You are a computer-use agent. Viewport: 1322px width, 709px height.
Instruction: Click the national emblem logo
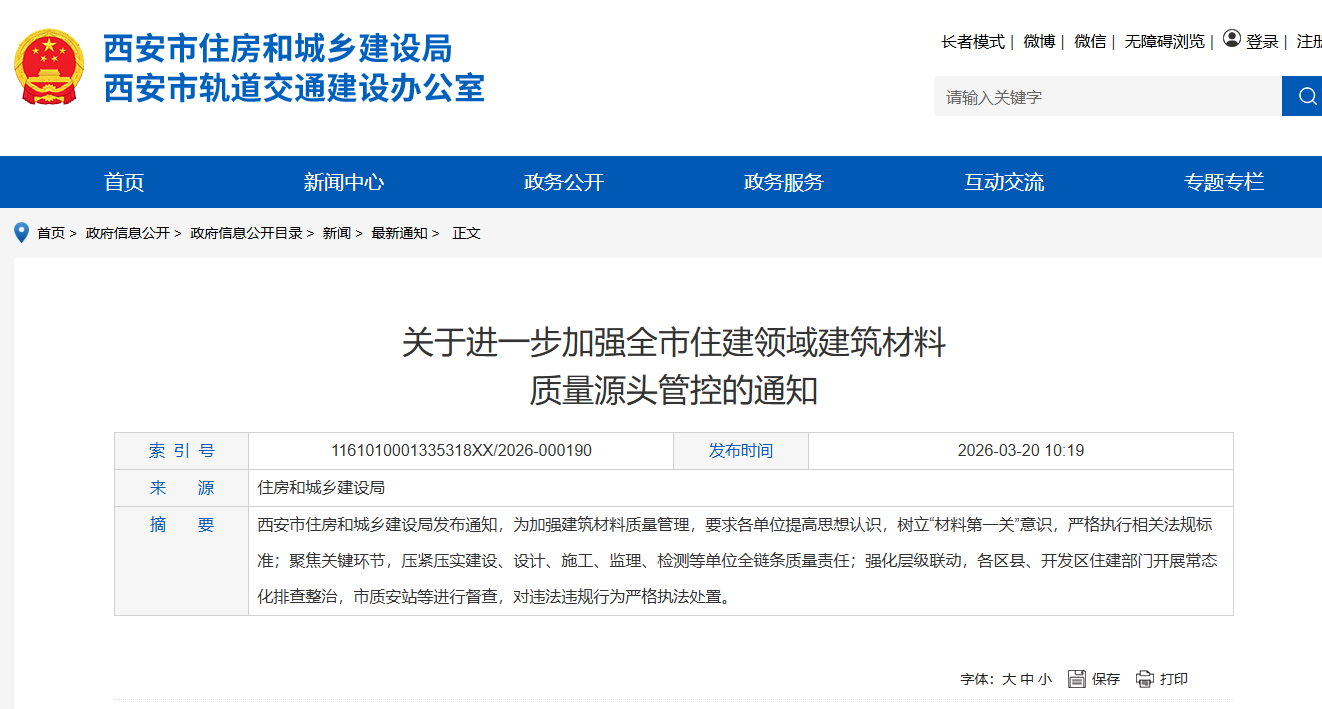pyautogui.click(x=49, y=67)
